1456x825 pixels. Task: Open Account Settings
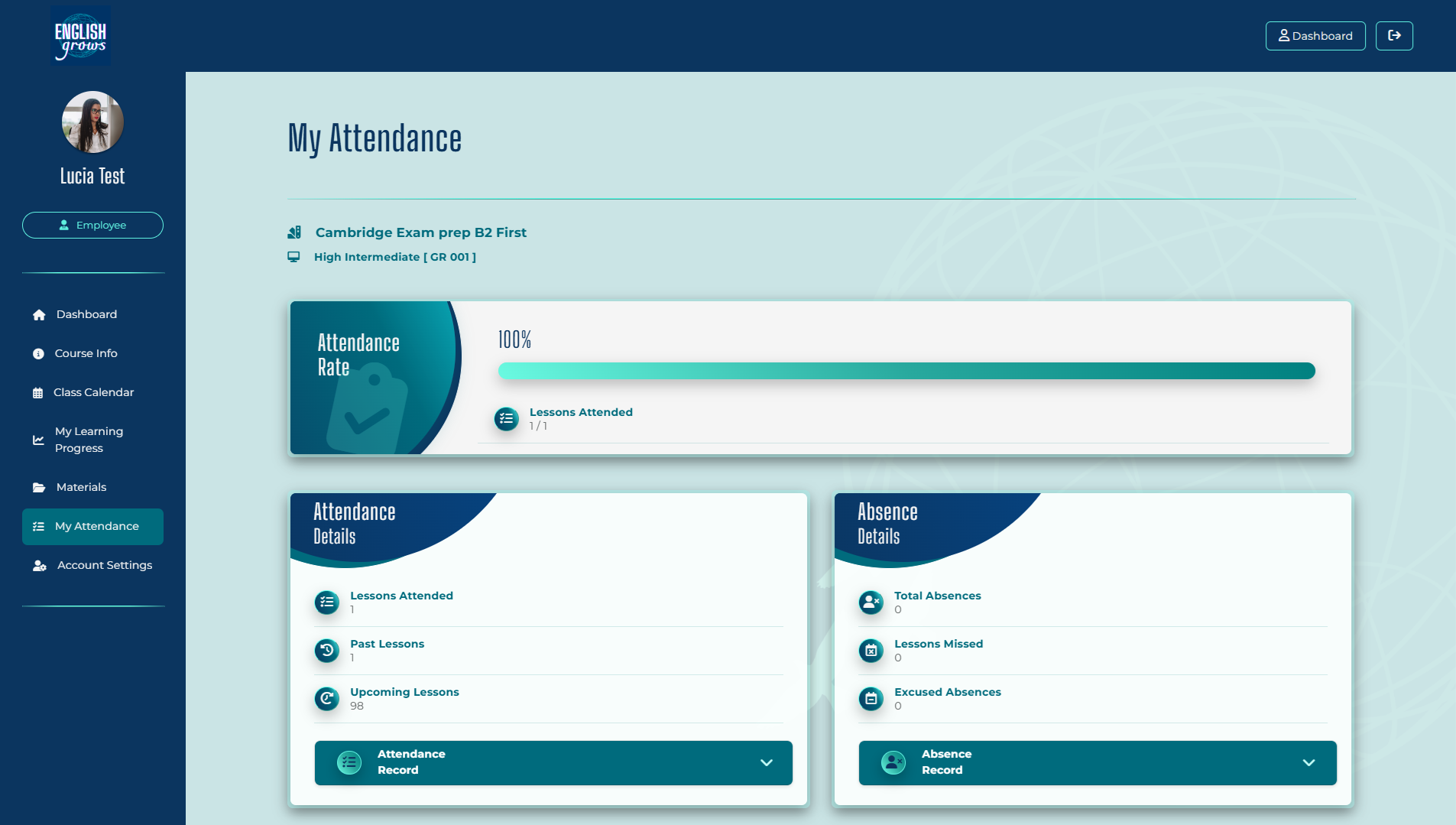[92, 565]
